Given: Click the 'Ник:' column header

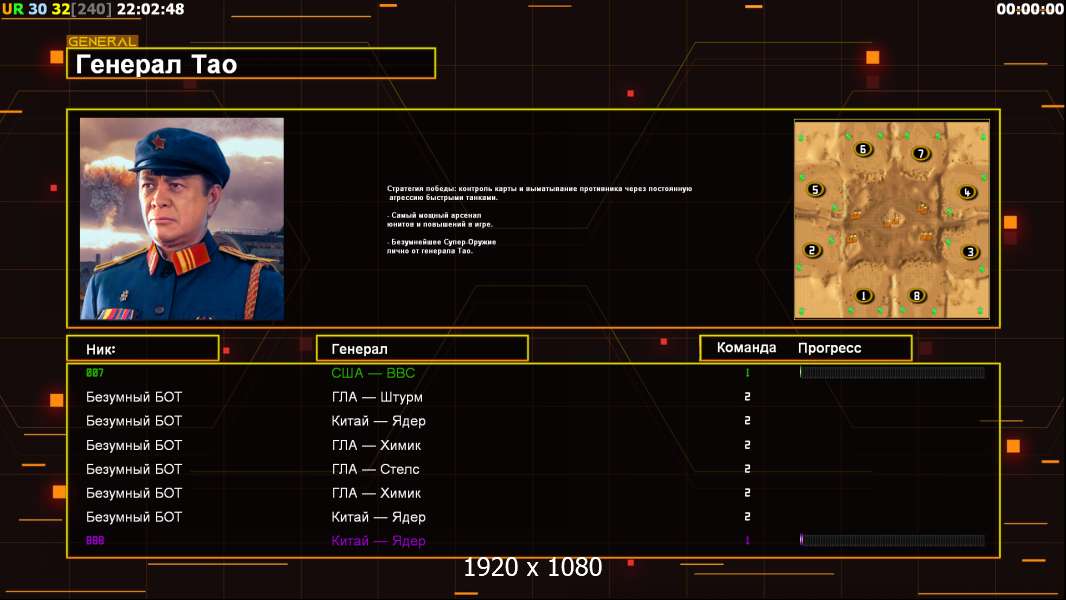Looking at the screenshot, I should point(143,349).
